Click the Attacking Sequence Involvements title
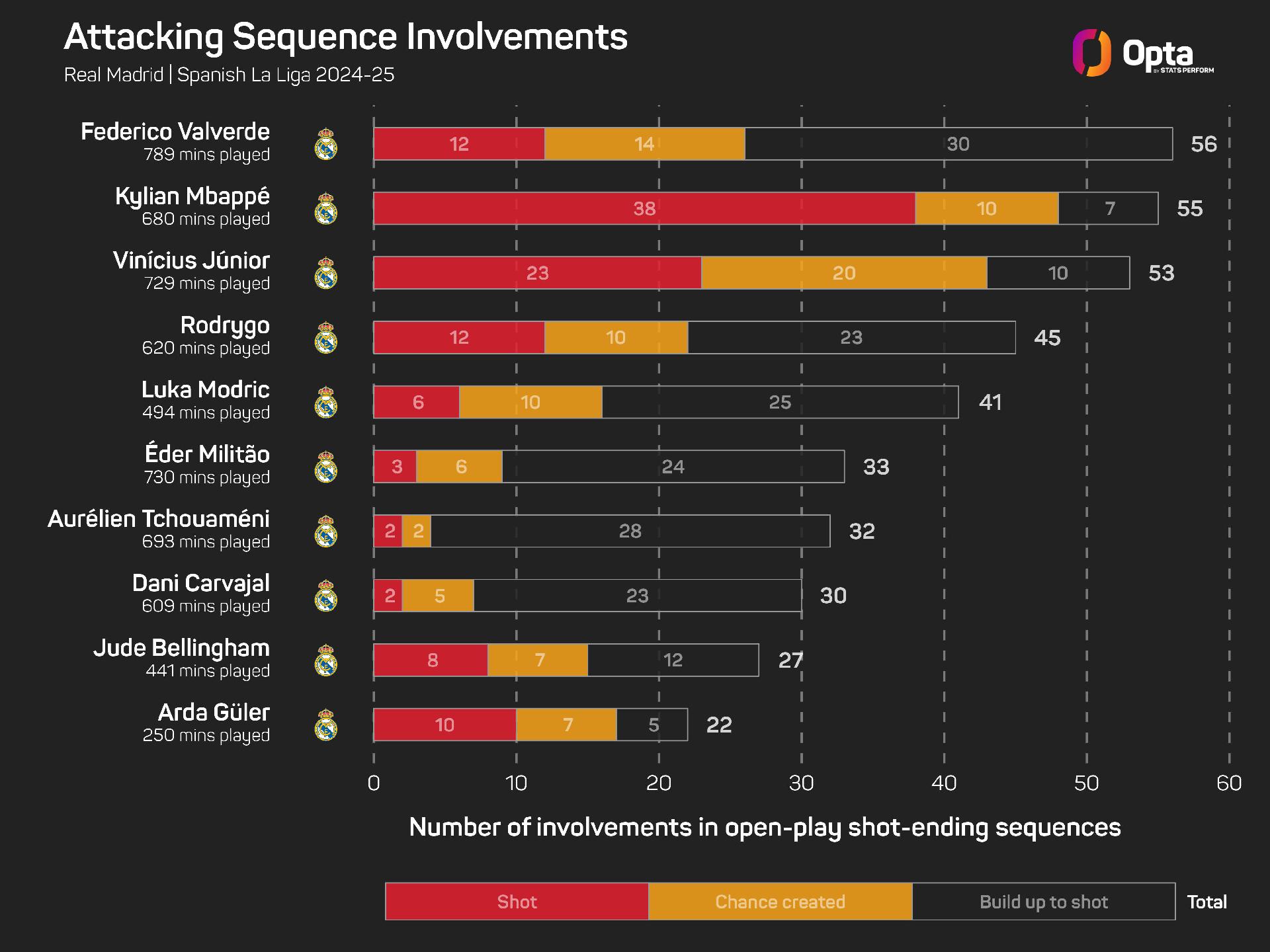 click(345, 37)
